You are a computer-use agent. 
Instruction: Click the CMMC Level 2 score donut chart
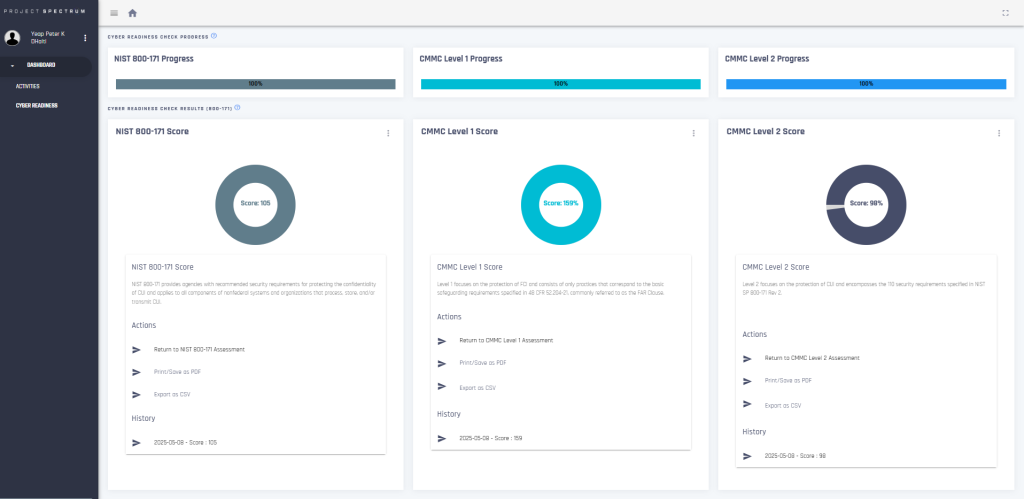866,202
